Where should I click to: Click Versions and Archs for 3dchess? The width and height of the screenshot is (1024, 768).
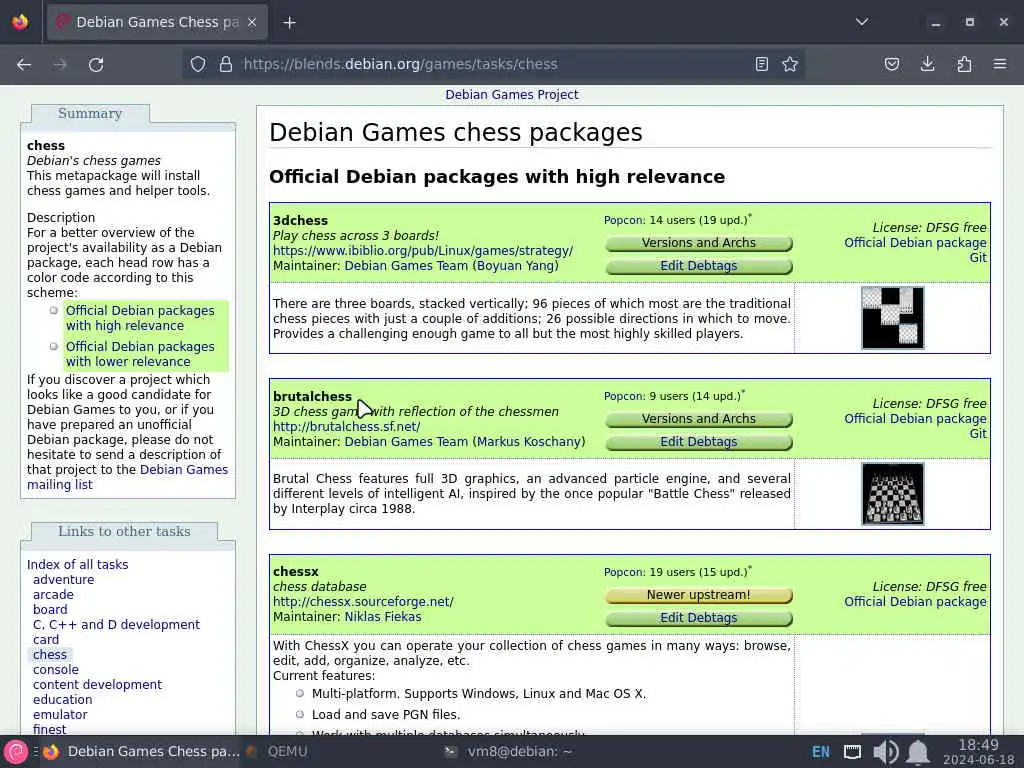click(x=698, y=243)
